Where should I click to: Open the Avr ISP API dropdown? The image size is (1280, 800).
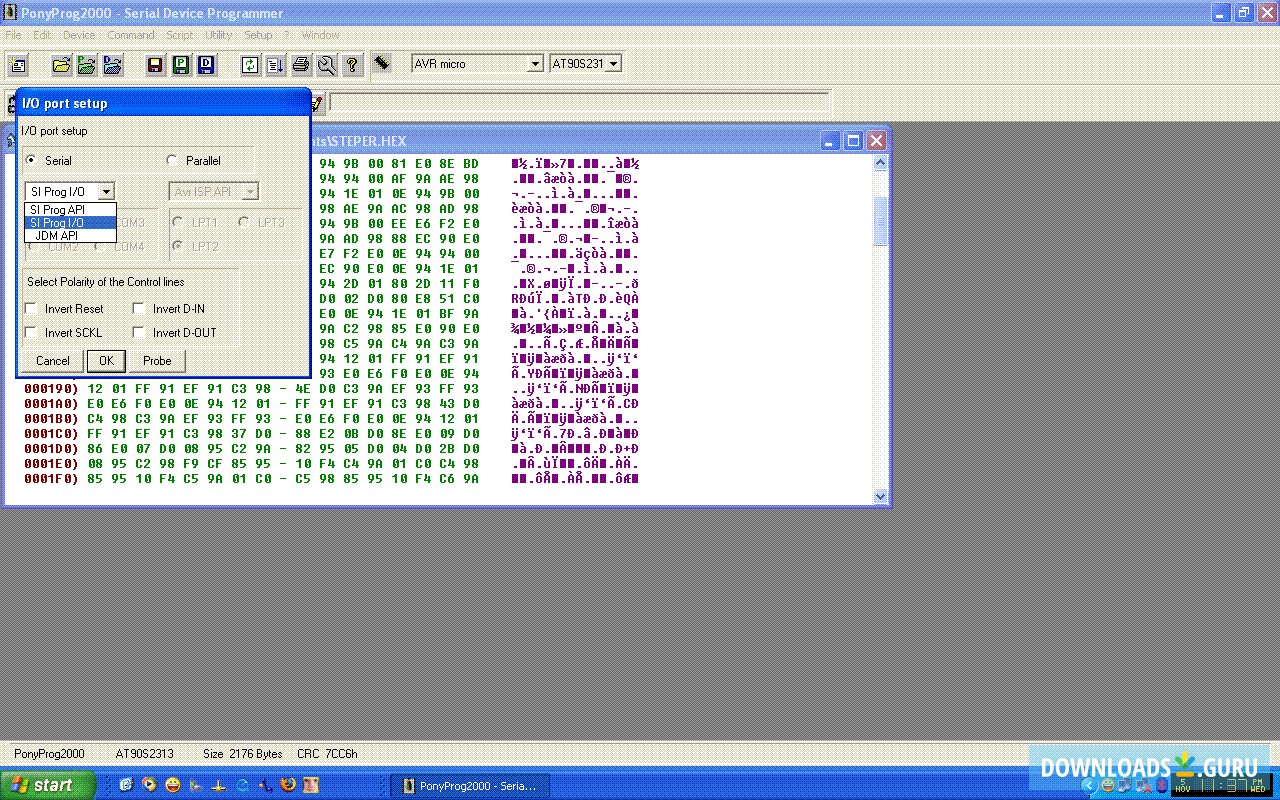(250, 191)
